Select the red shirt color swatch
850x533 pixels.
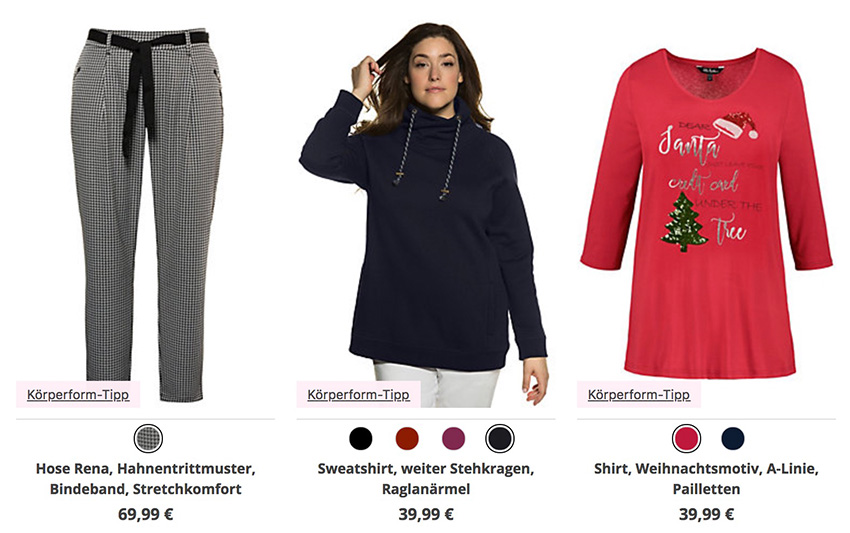tap(686, 438)
